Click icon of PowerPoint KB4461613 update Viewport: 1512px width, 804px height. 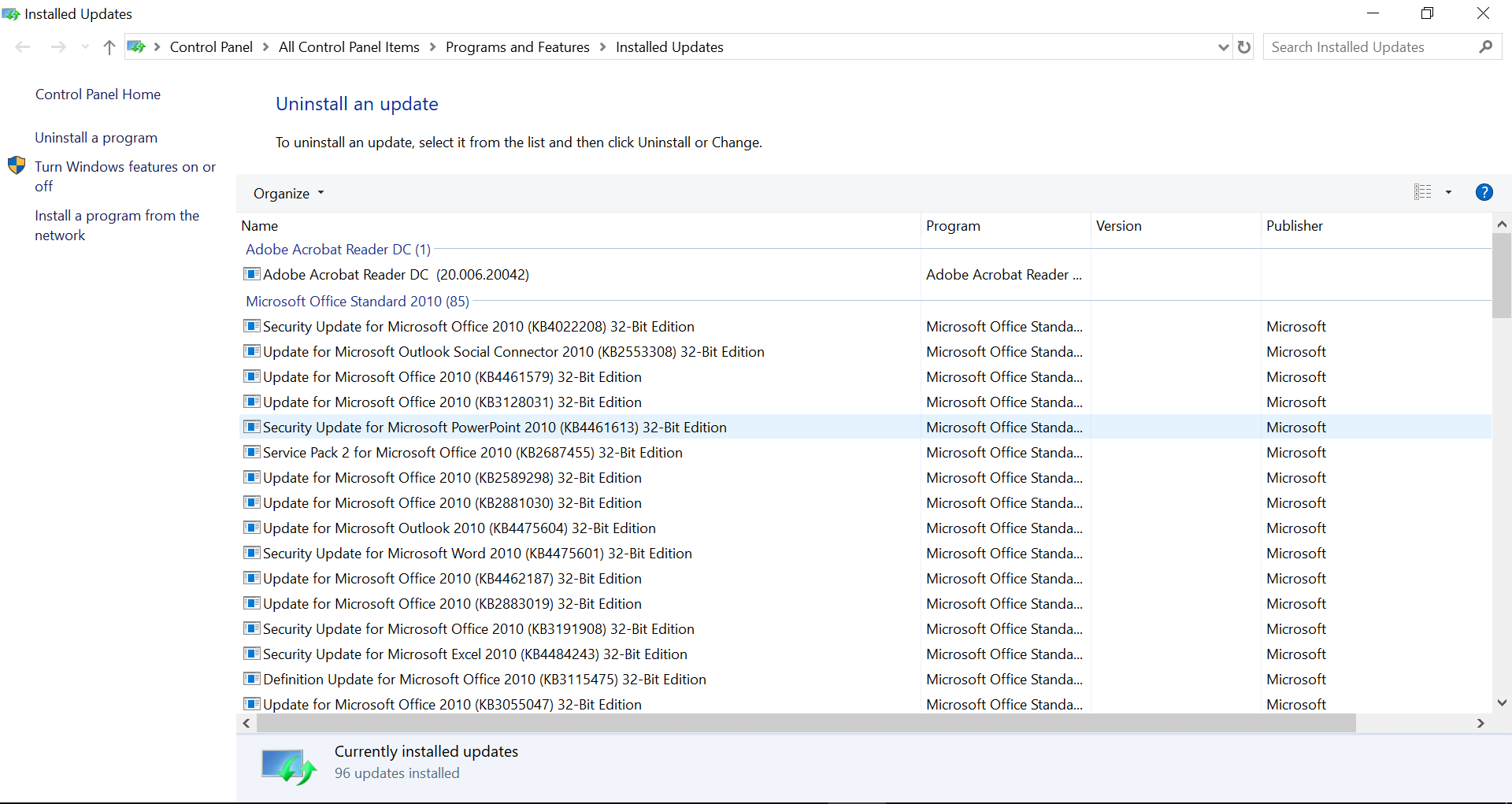(252, 427)
